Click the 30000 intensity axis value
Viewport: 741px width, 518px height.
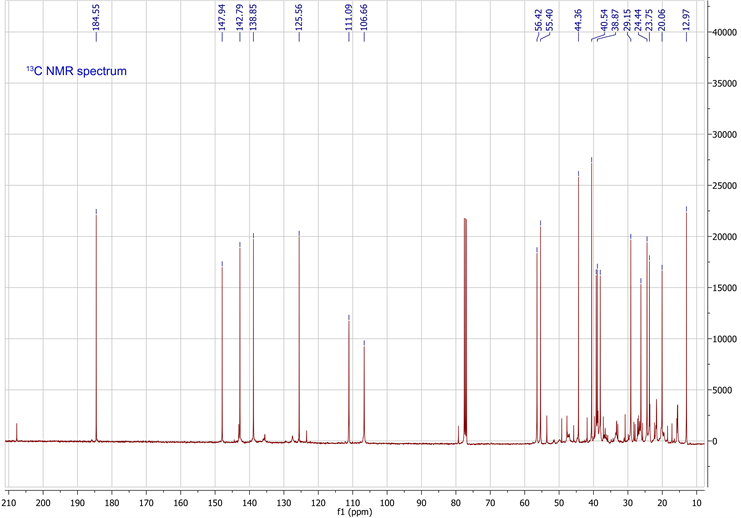[x=724, y=134]
